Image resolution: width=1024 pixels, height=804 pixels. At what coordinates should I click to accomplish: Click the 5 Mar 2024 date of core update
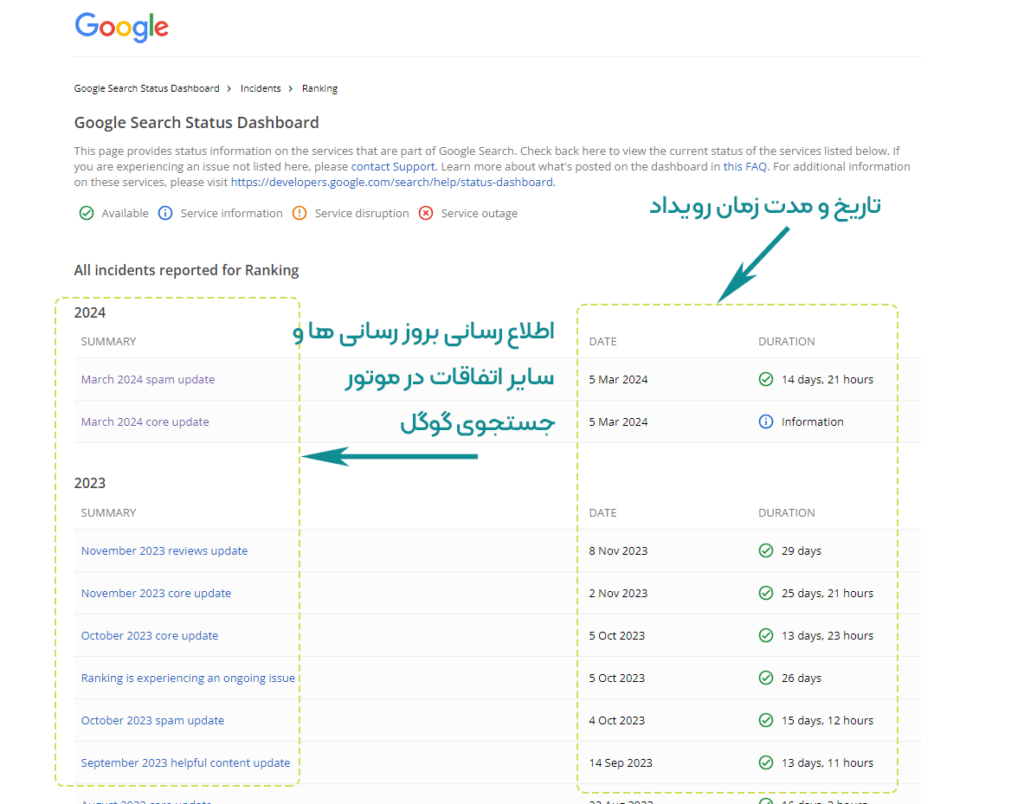click(618, 422)
